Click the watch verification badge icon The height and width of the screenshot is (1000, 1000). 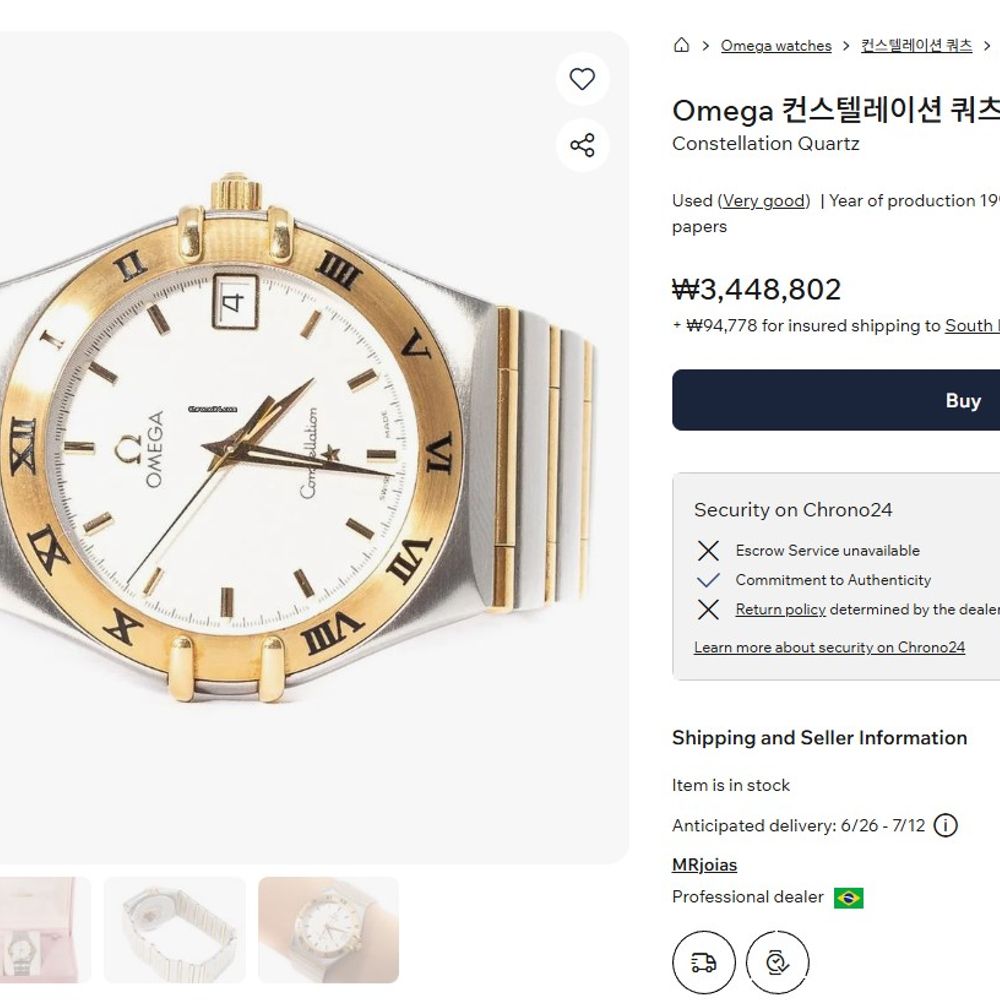point(777,962)
